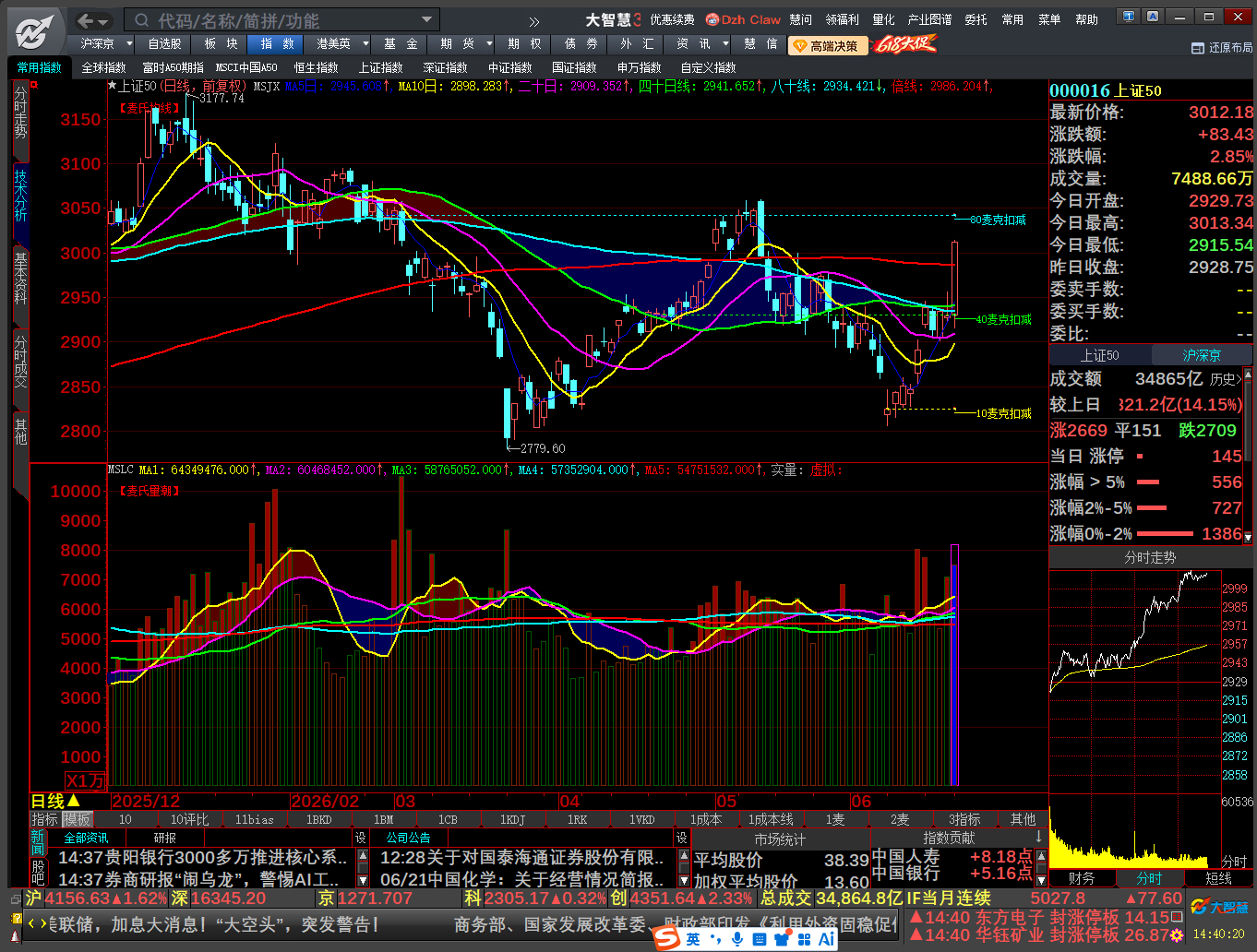Click the Dazhihui logo in the top-left corner
This screenshot has width=1257, height=952.
pyautogui.click(x=36, y=31)
